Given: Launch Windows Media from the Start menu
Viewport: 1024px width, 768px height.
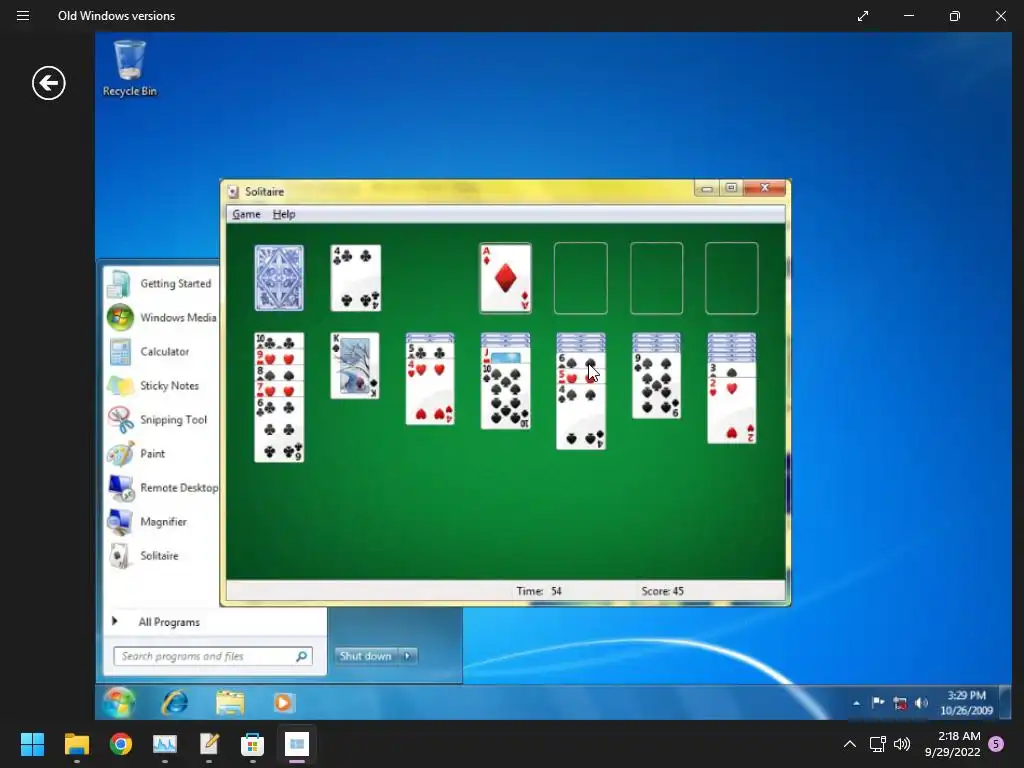Looking at the screenshot, I should [x=162, y=317].
